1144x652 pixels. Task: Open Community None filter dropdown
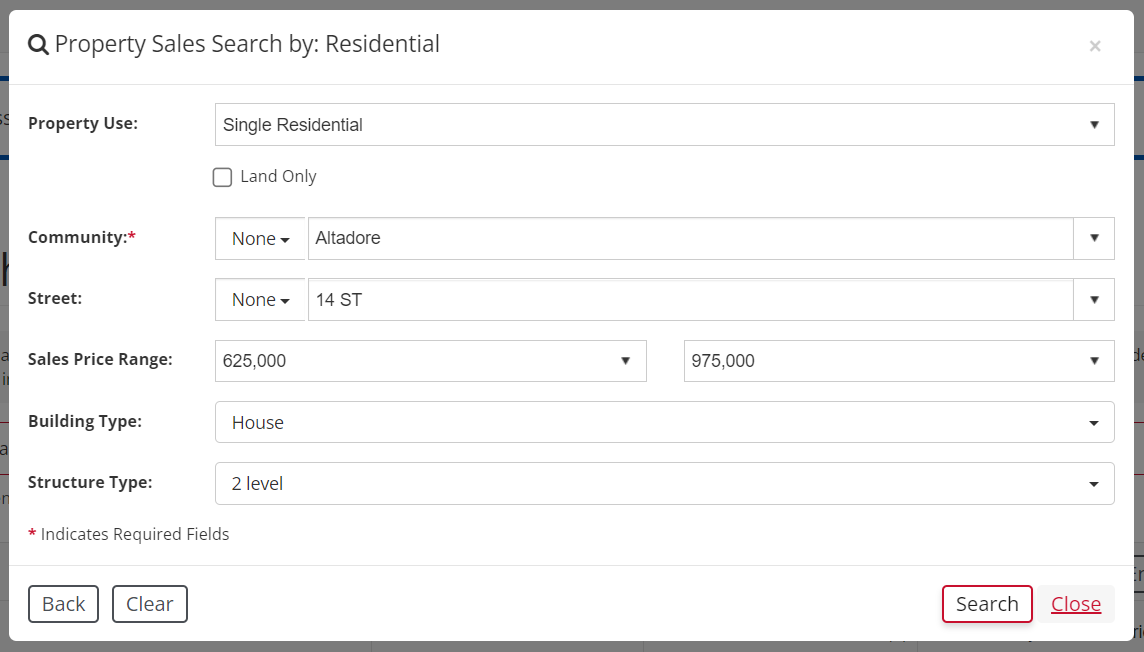[x=260, y=238]
